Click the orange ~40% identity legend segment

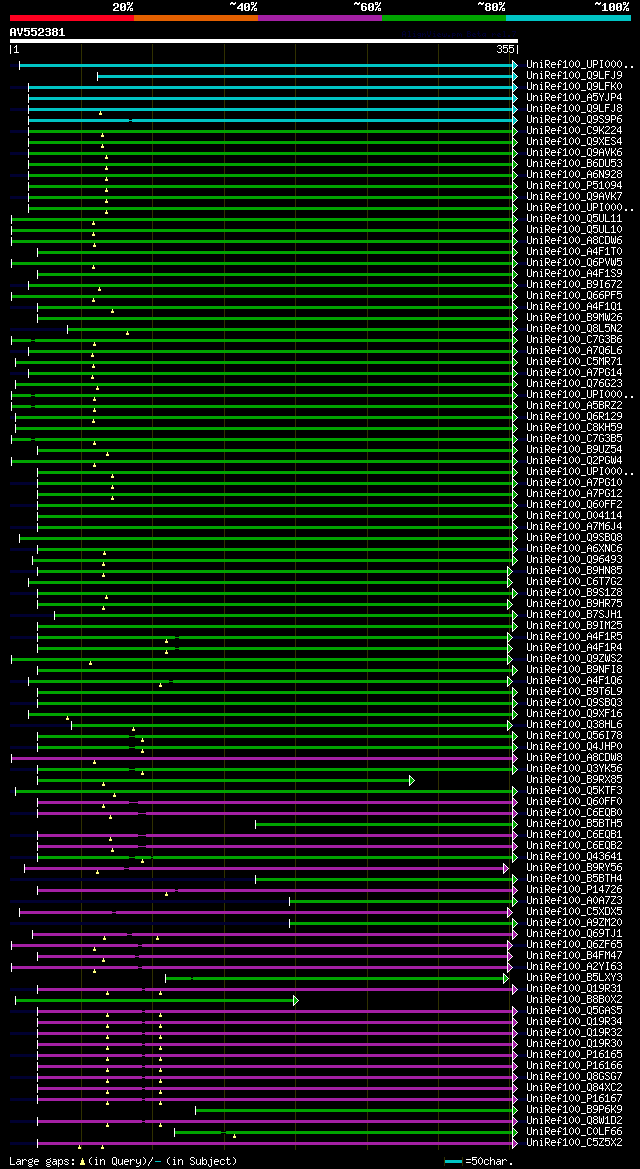[x=196, y=17]
